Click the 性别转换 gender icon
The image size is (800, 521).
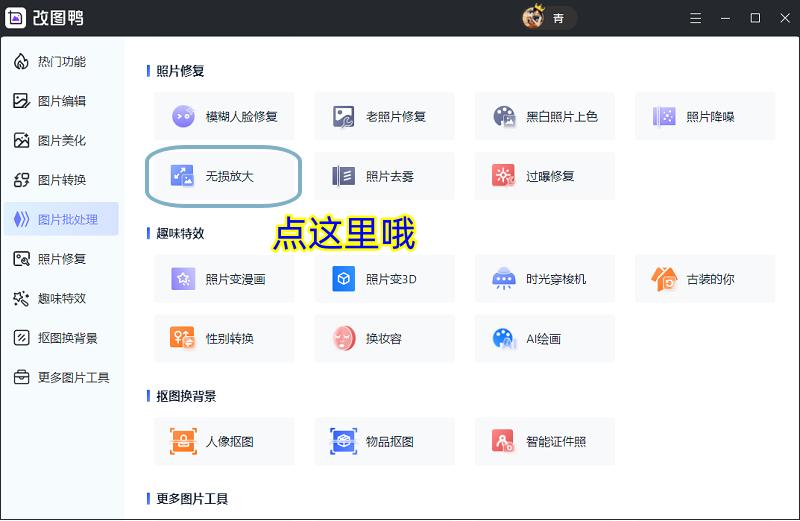pos(182,338)
